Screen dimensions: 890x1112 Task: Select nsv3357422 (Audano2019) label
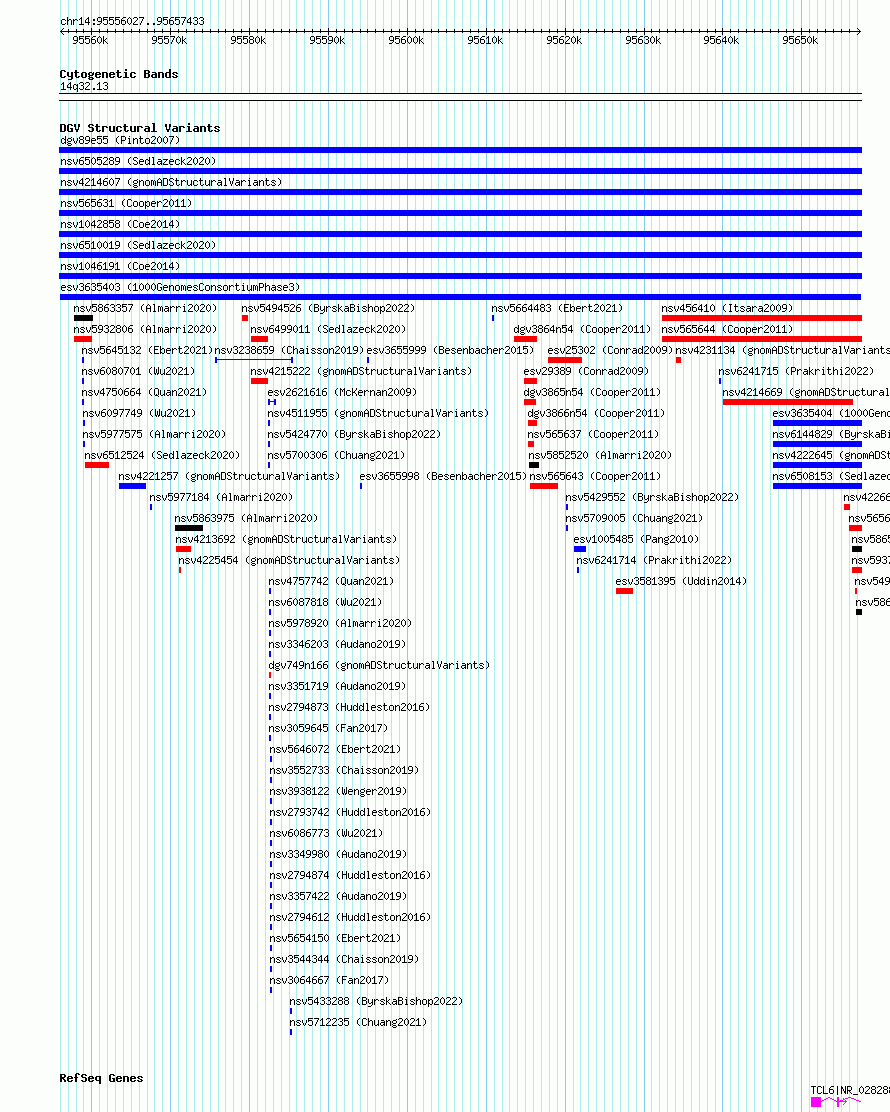[338, 896]
